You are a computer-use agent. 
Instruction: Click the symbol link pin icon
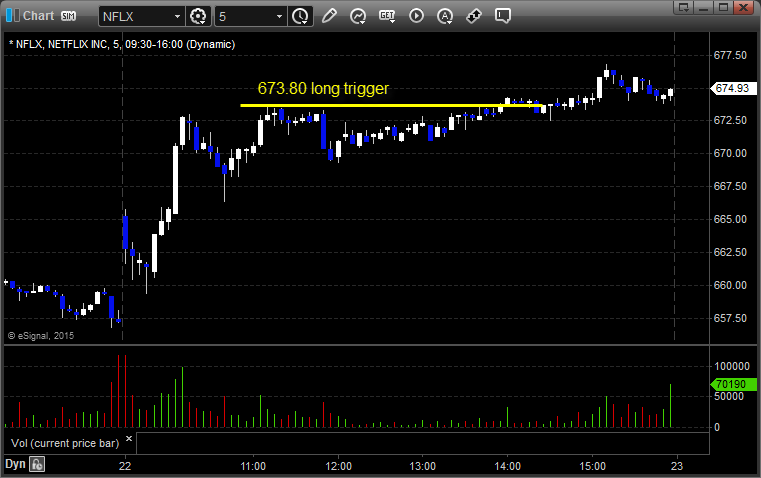(x=474, y=16)
